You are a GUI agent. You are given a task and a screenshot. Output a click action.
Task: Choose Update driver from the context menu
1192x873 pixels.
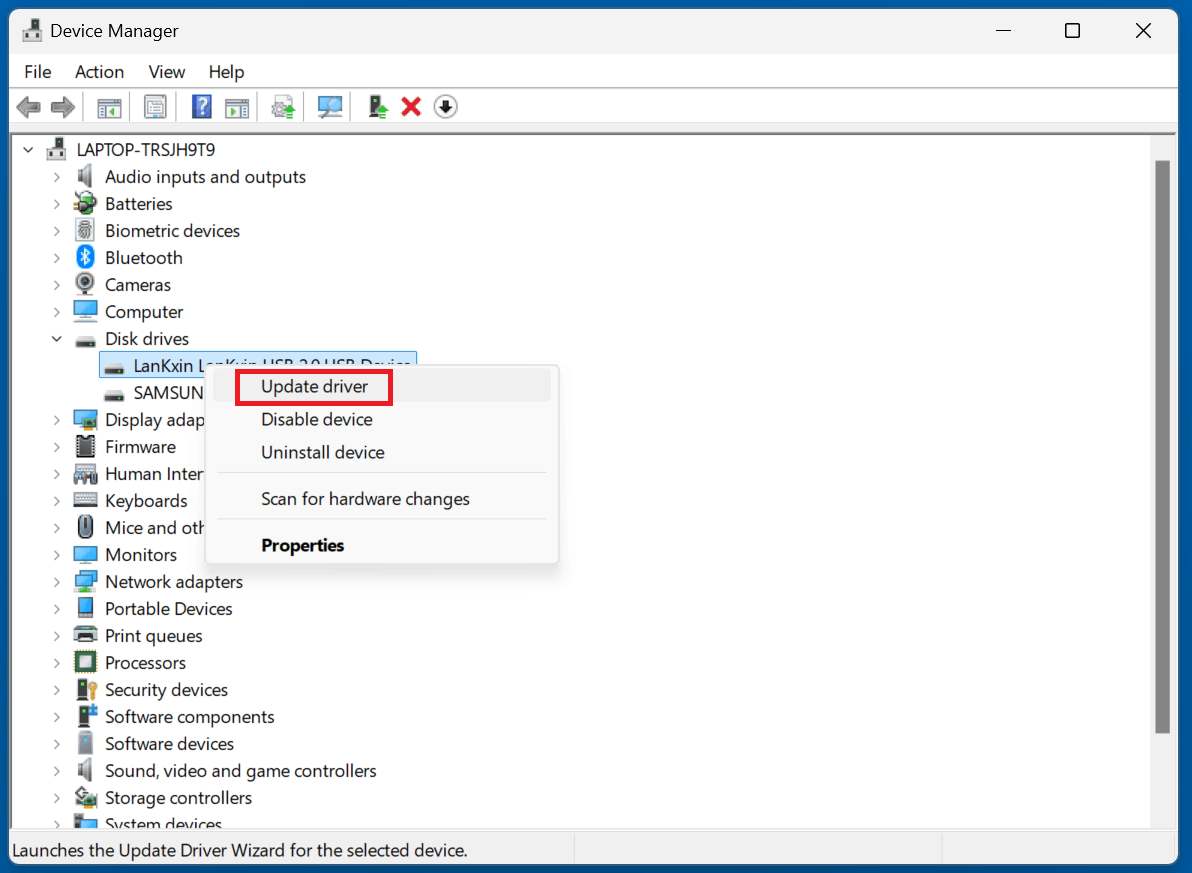pos(313,386)
